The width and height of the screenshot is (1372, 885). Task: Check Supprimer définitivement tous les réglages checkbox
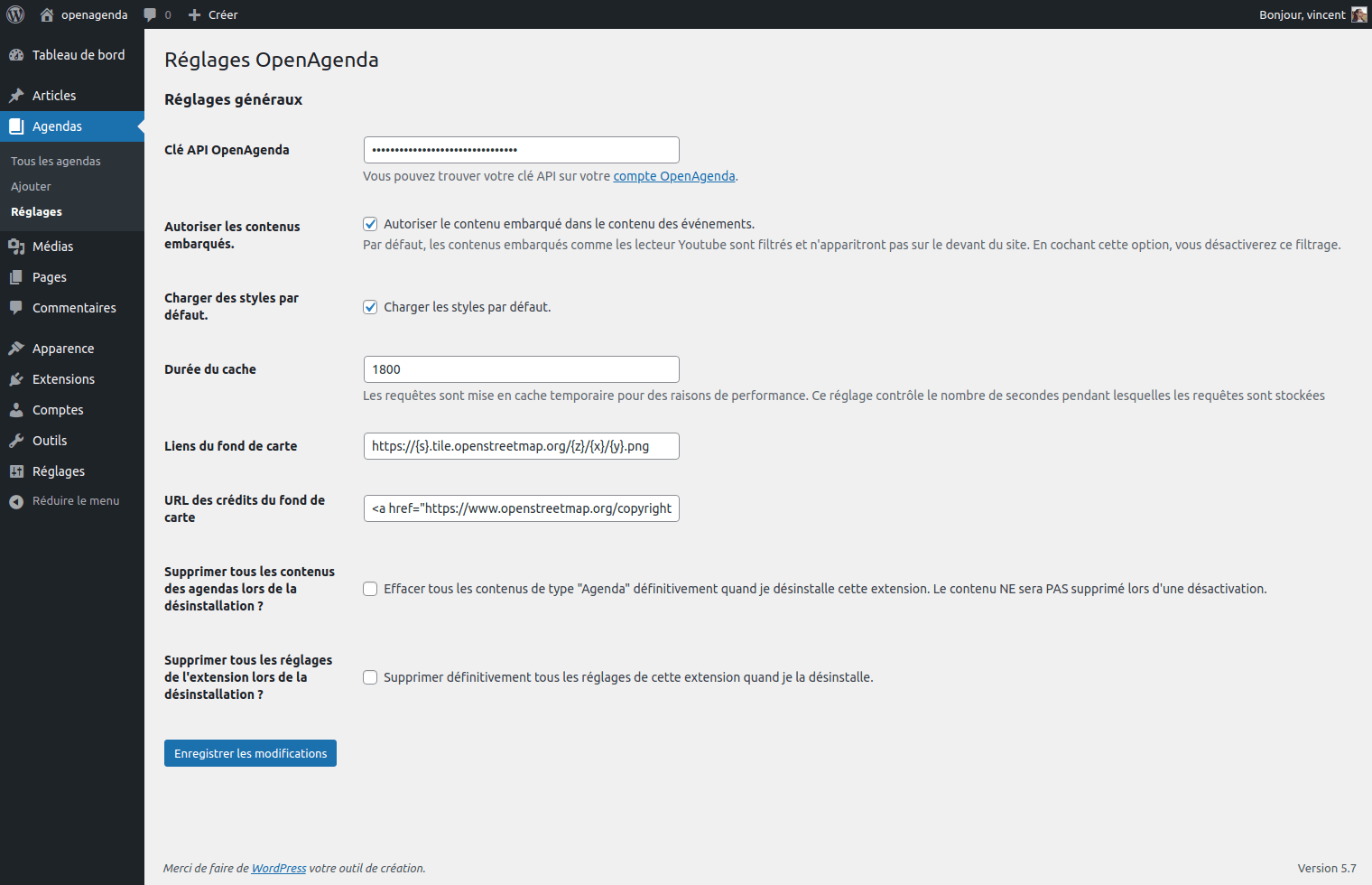[x=370, y=677]
